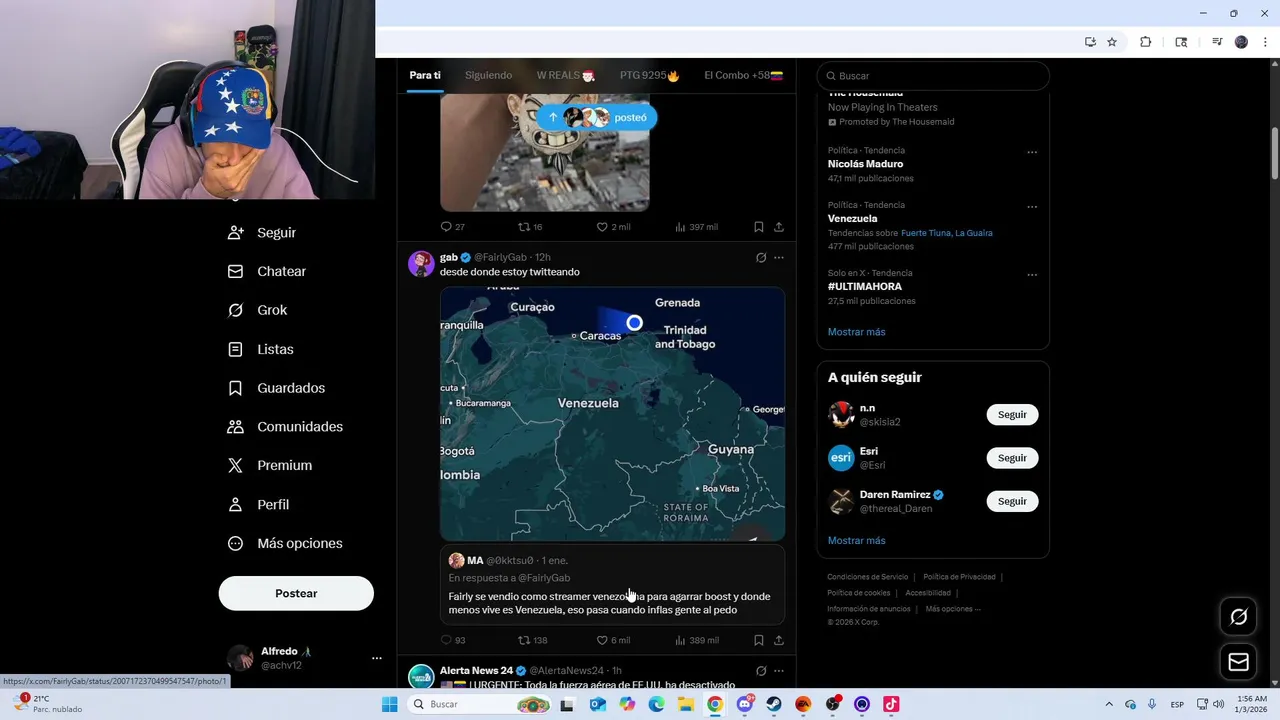Open Guardados bookmarks in the sidebar

[x=276, y=388]
